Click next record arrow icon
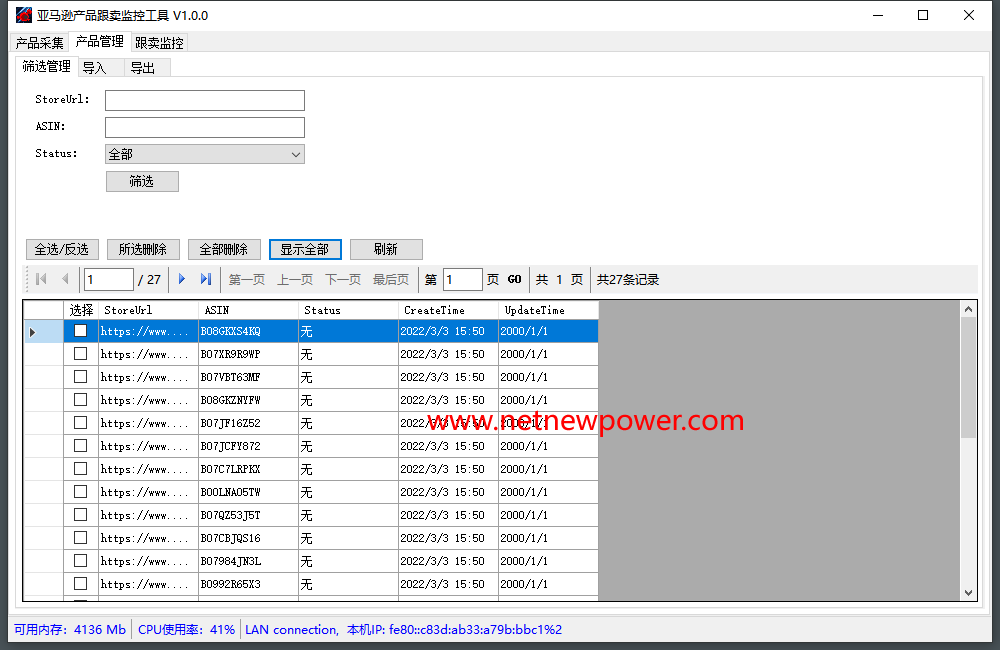The image size is (1000, 650). 182,279
